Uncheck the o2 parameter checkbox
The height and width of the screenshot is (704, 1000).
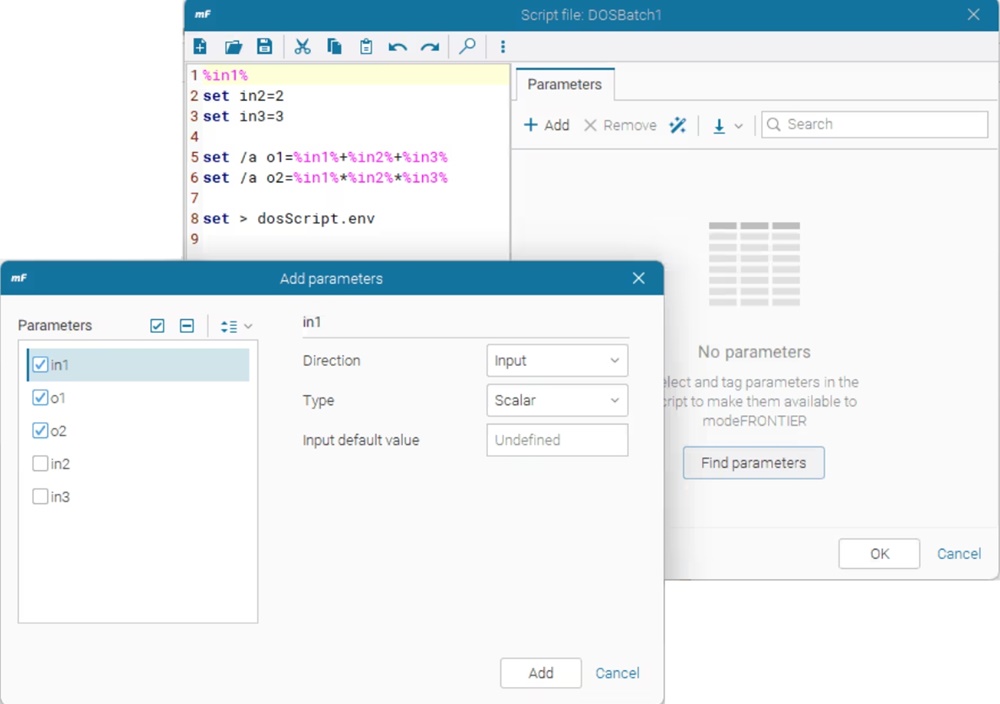[40, 430]
